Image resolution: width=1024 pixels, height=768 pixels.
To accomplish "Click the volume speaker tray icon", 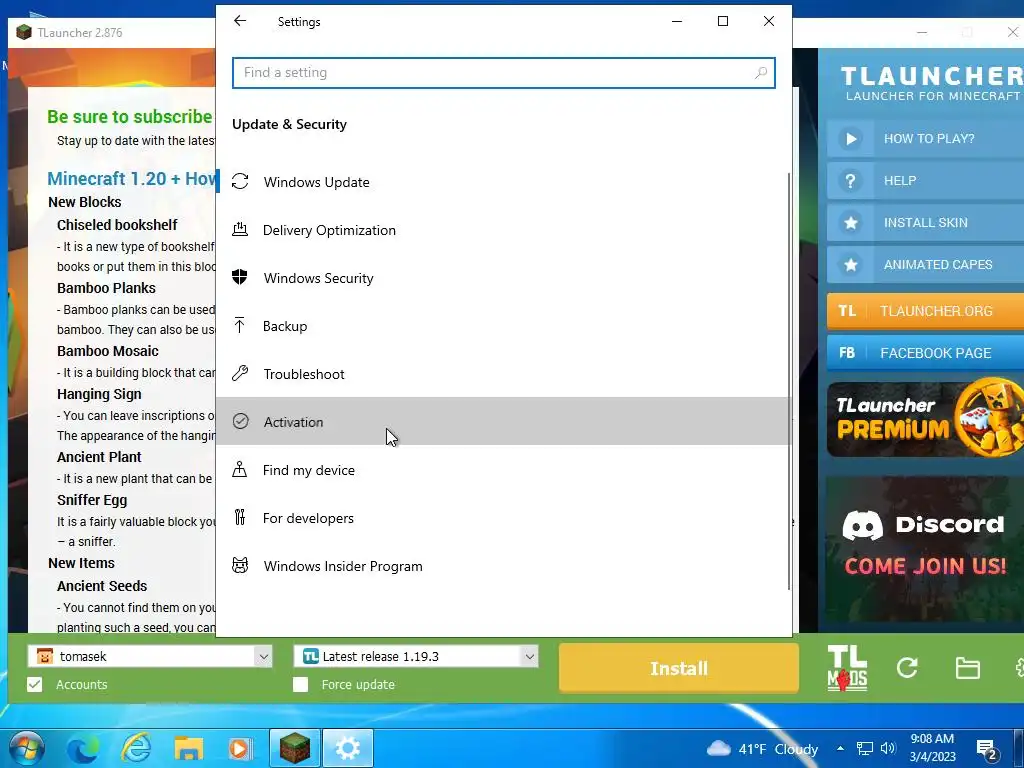I will click(888, 748).
